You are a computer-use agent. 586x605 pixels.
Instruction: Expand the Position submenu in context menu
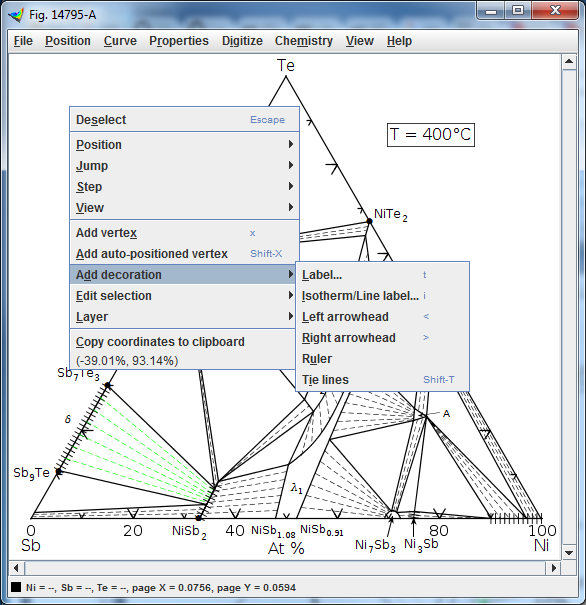pyautogui.click(x=184, y=145)
